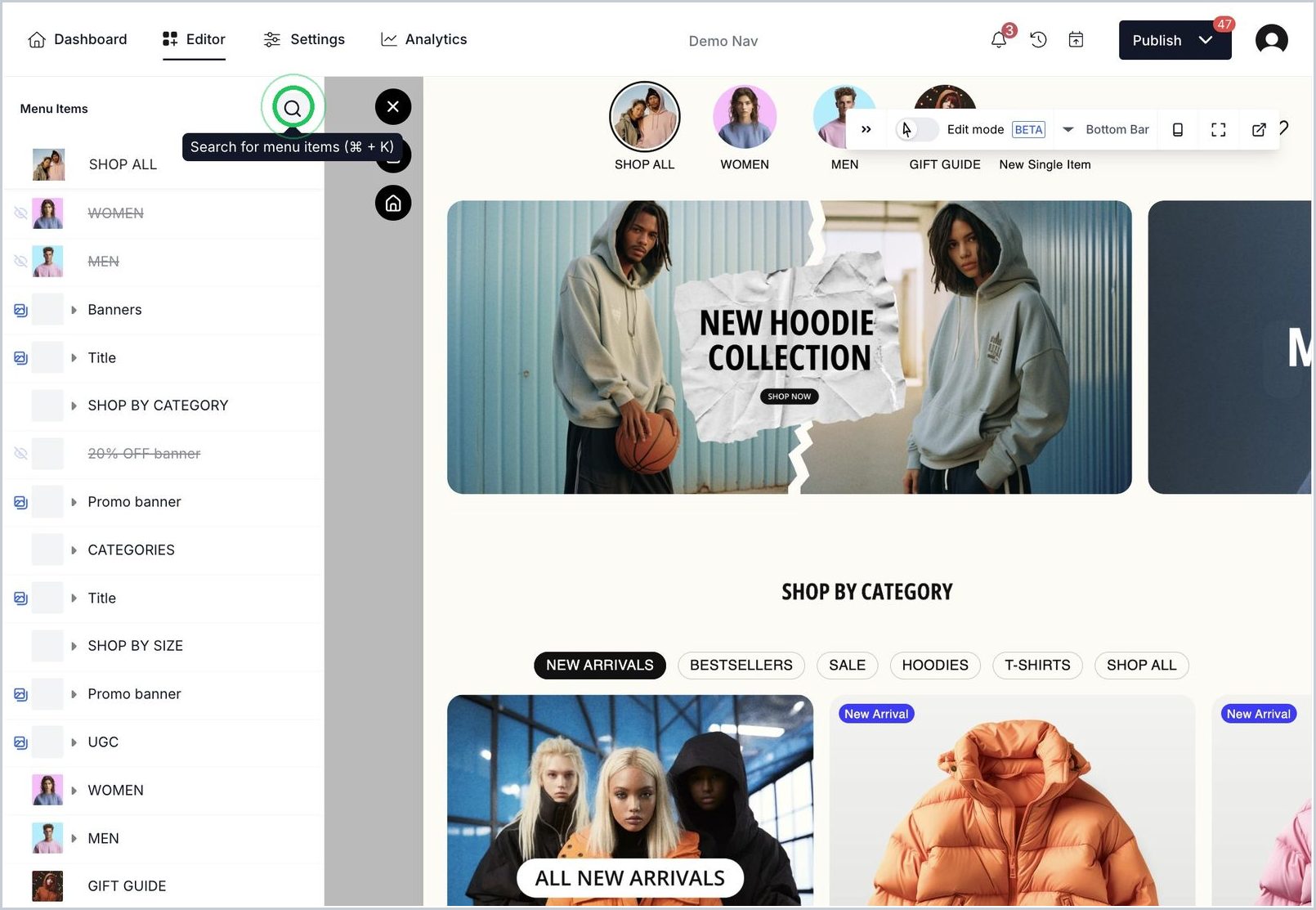The width and height of the screenshot is (1316, 910).
Task: Select the SALE category pill
Action: pyautogui.click(x=847, y=666)
